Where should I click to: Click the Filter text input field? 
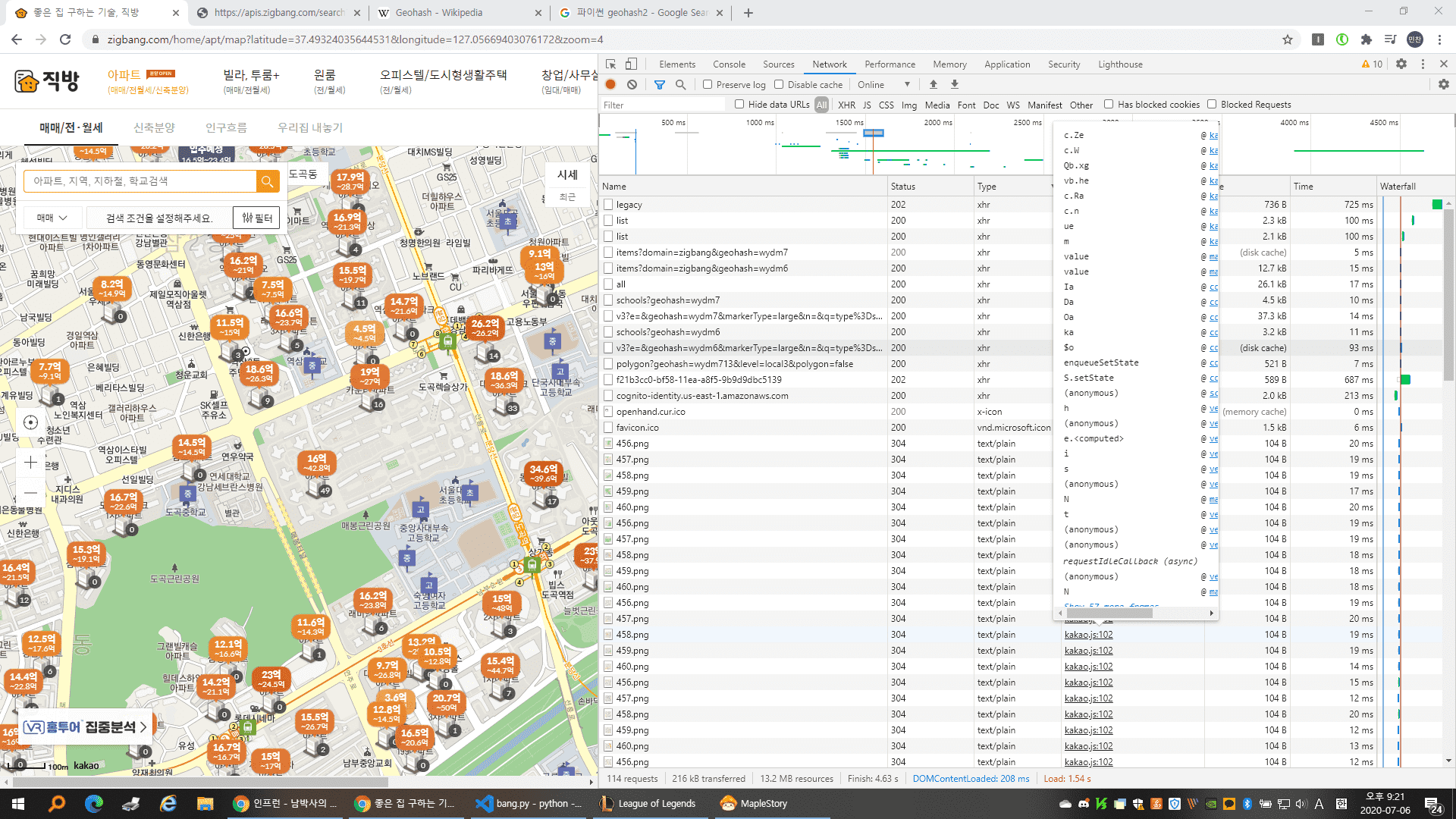pyautogui.click(x=660, y=105)
